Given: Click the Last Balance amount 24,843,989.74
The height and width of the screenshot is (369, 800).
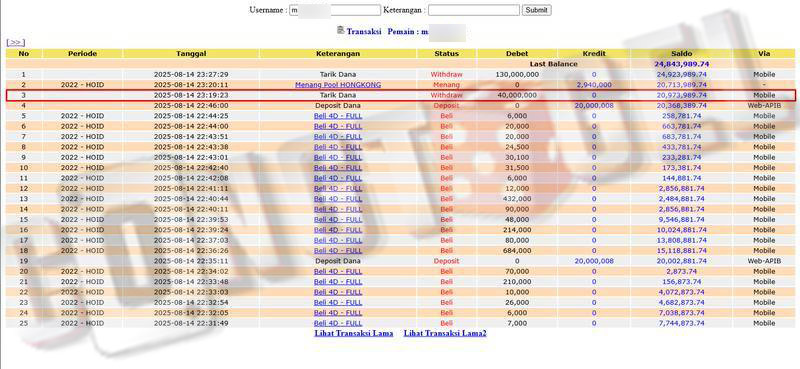Looking at the screenshot, I should [x=682, y=64].
